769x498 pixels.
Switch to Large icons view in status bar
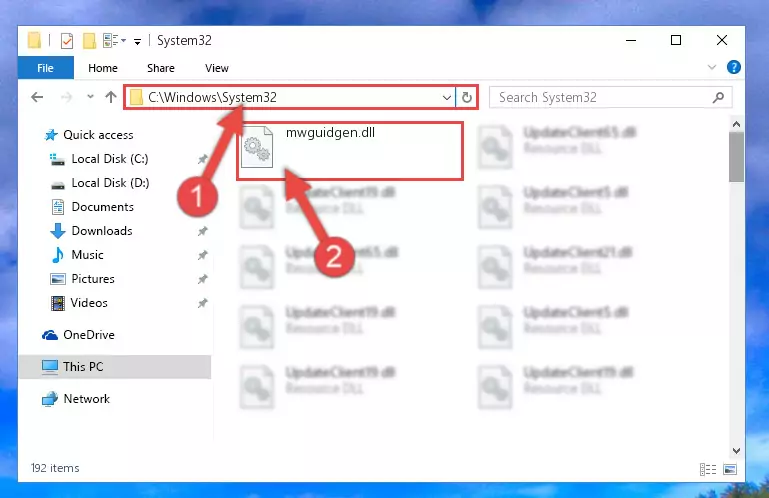730,470
